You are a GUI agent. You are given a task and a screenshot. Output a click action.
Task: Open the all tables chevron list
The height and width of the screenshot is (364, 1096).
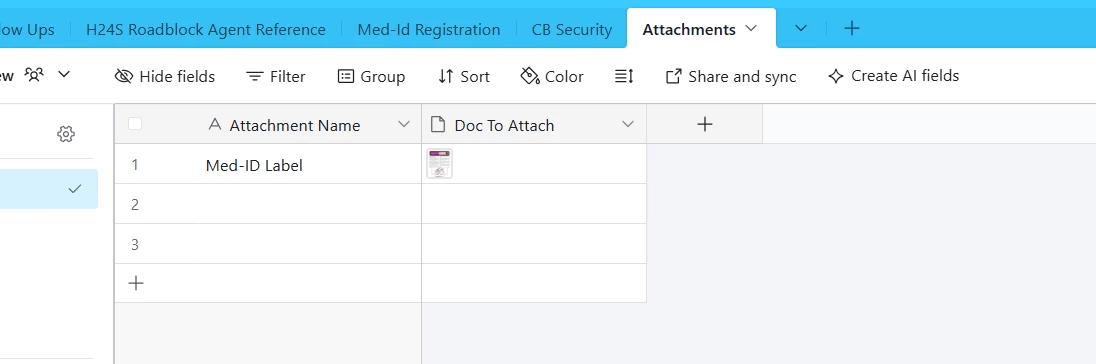(x=801, y=29)
